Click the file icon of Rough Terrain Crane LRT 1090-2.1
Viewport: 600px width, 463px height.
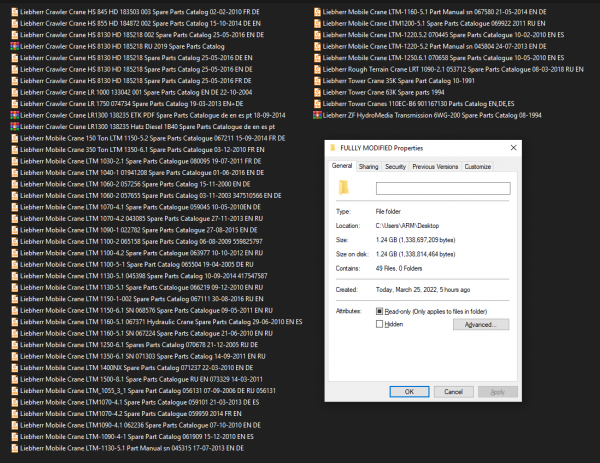click(317, 69)
